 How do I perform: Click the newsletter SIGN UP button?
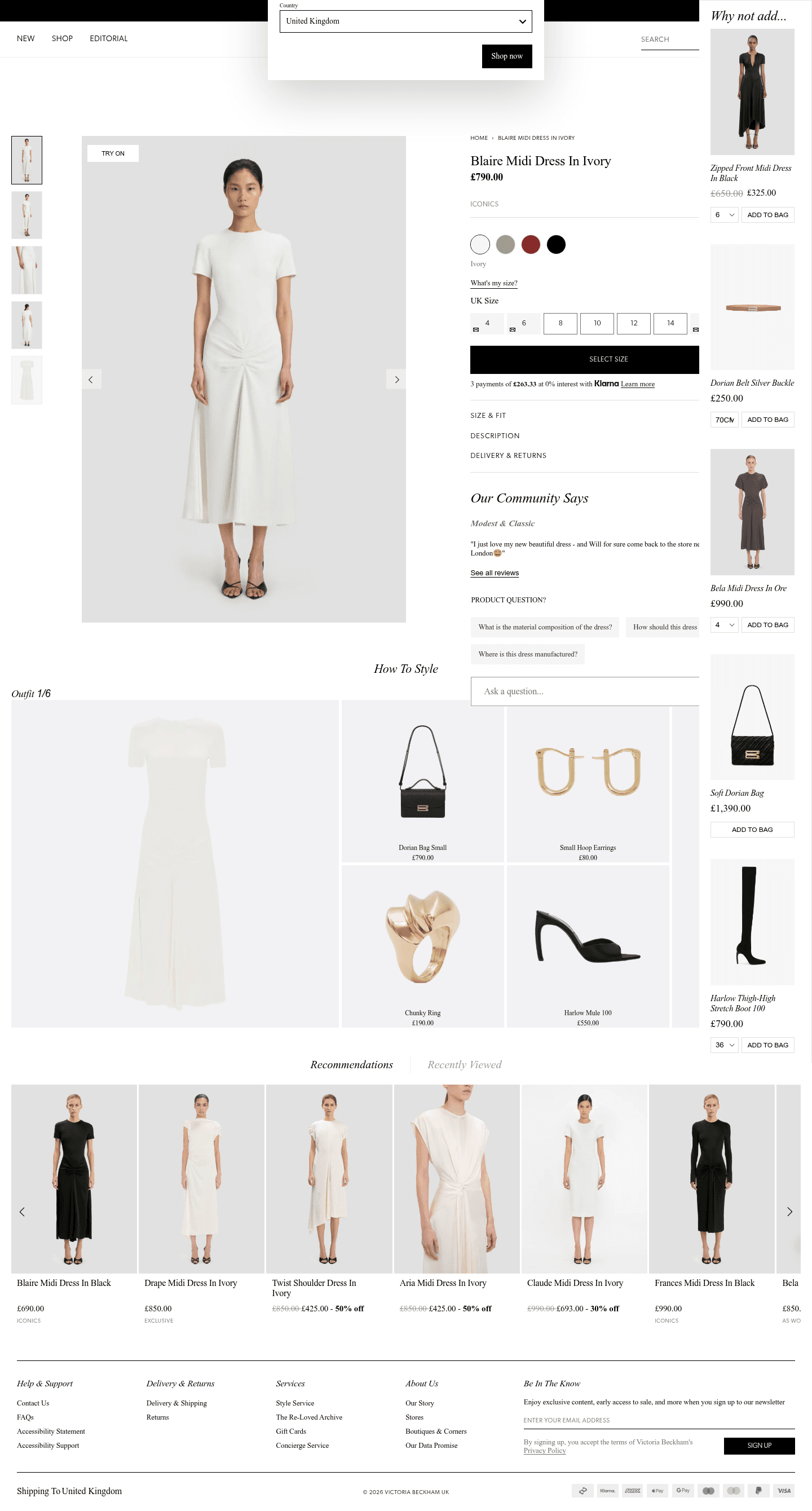[759, 1446]
